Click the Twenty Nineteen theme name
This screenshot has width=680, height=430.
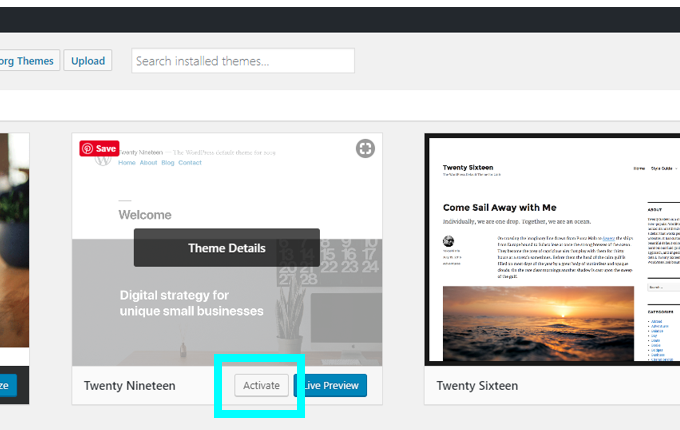(130, 385)
